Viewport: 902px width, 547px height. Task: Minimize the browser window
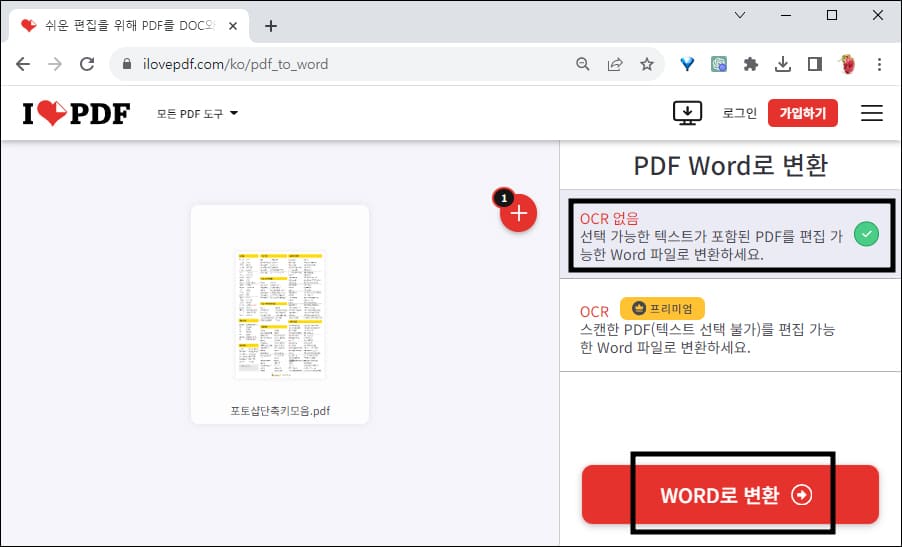[786, 15]
